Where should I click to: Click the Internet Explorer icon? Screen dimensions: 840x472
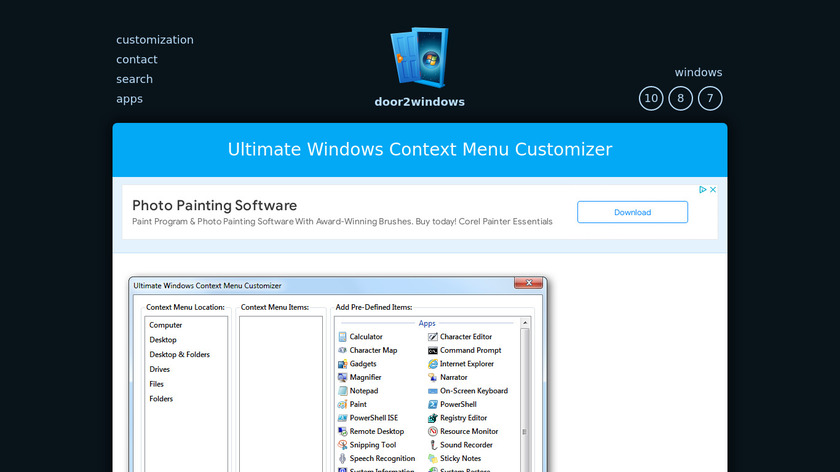[432, 364]
